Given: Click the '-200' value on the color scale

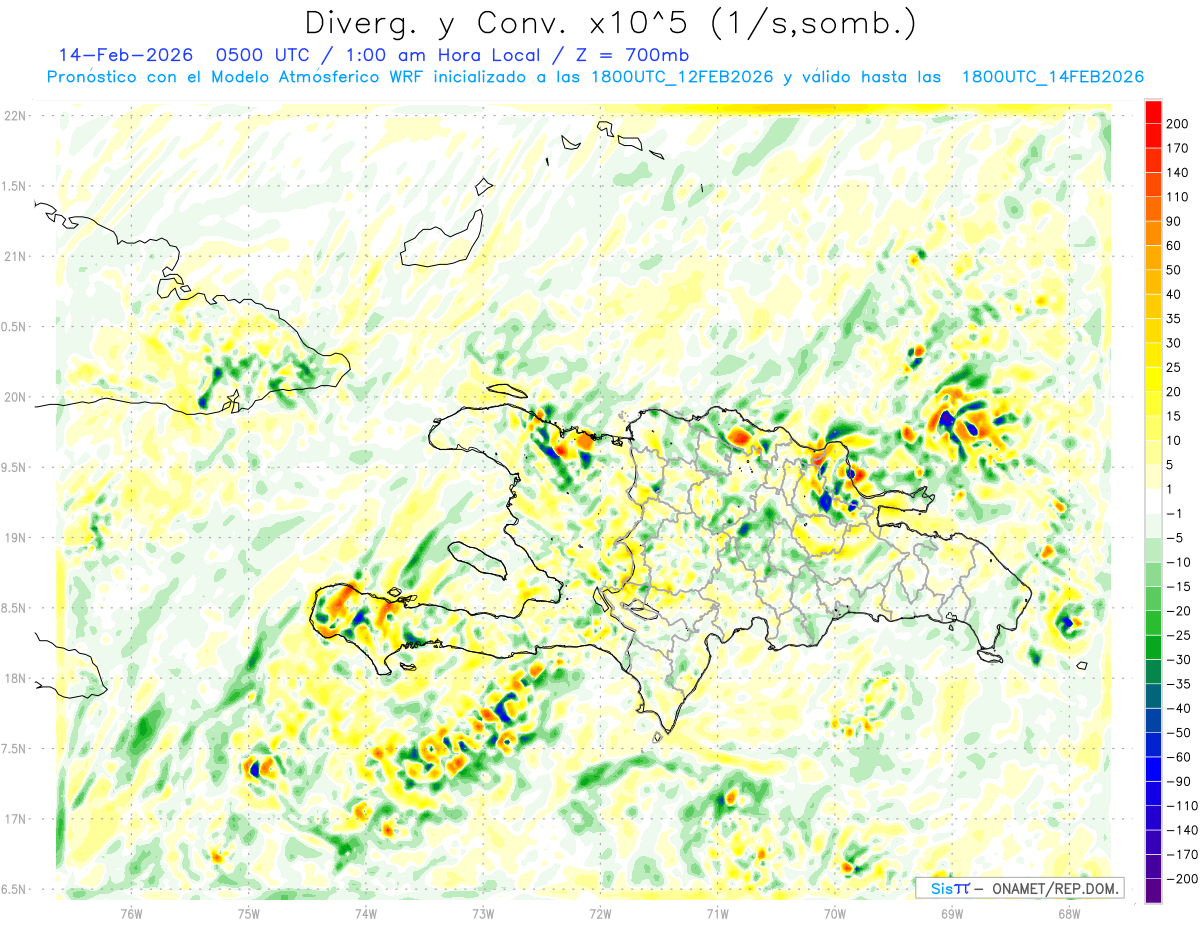Looking at the screenshot, I should [x=1183, y=879].
